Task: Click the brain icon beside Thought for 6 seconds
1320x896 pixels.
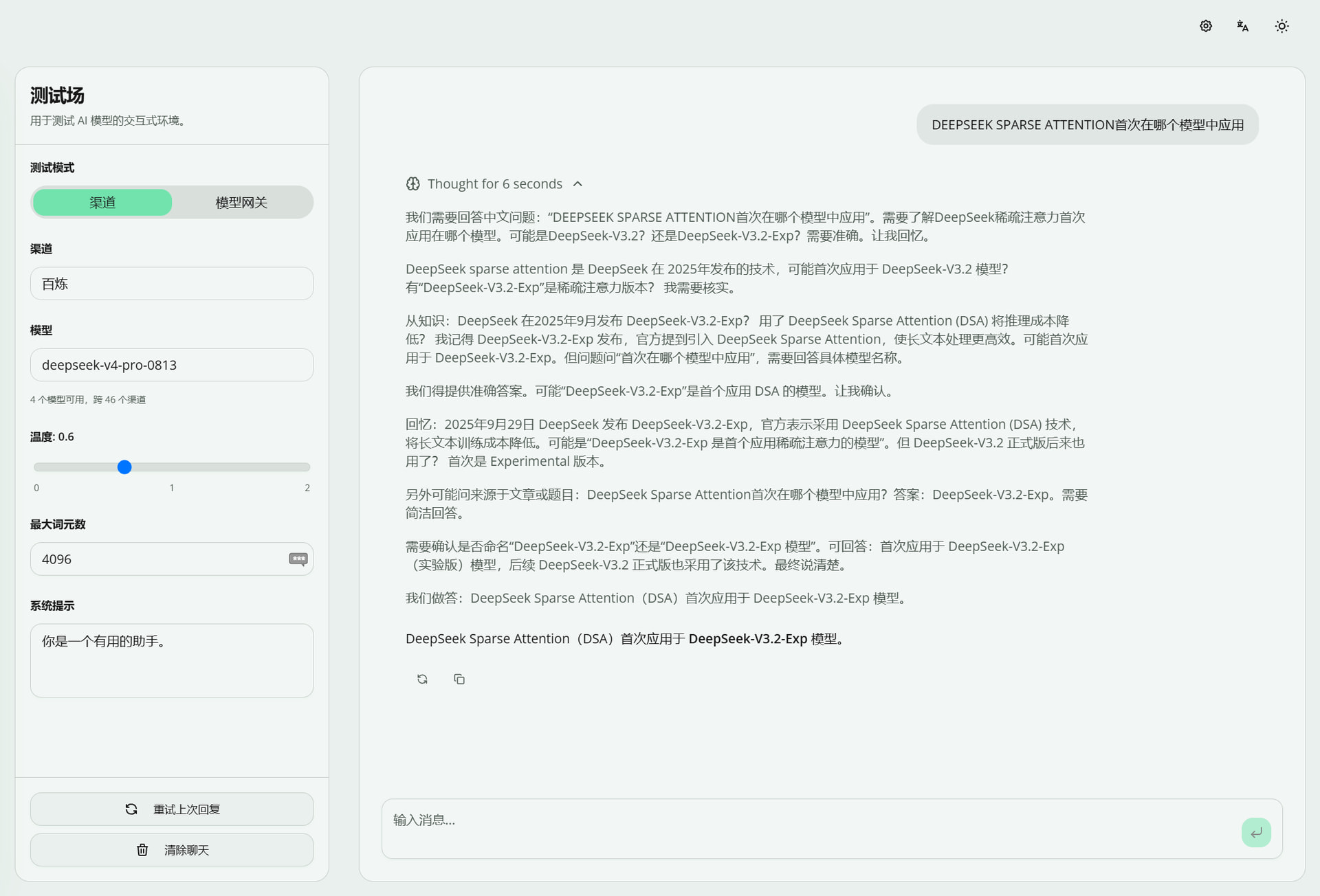Action: 412,183
